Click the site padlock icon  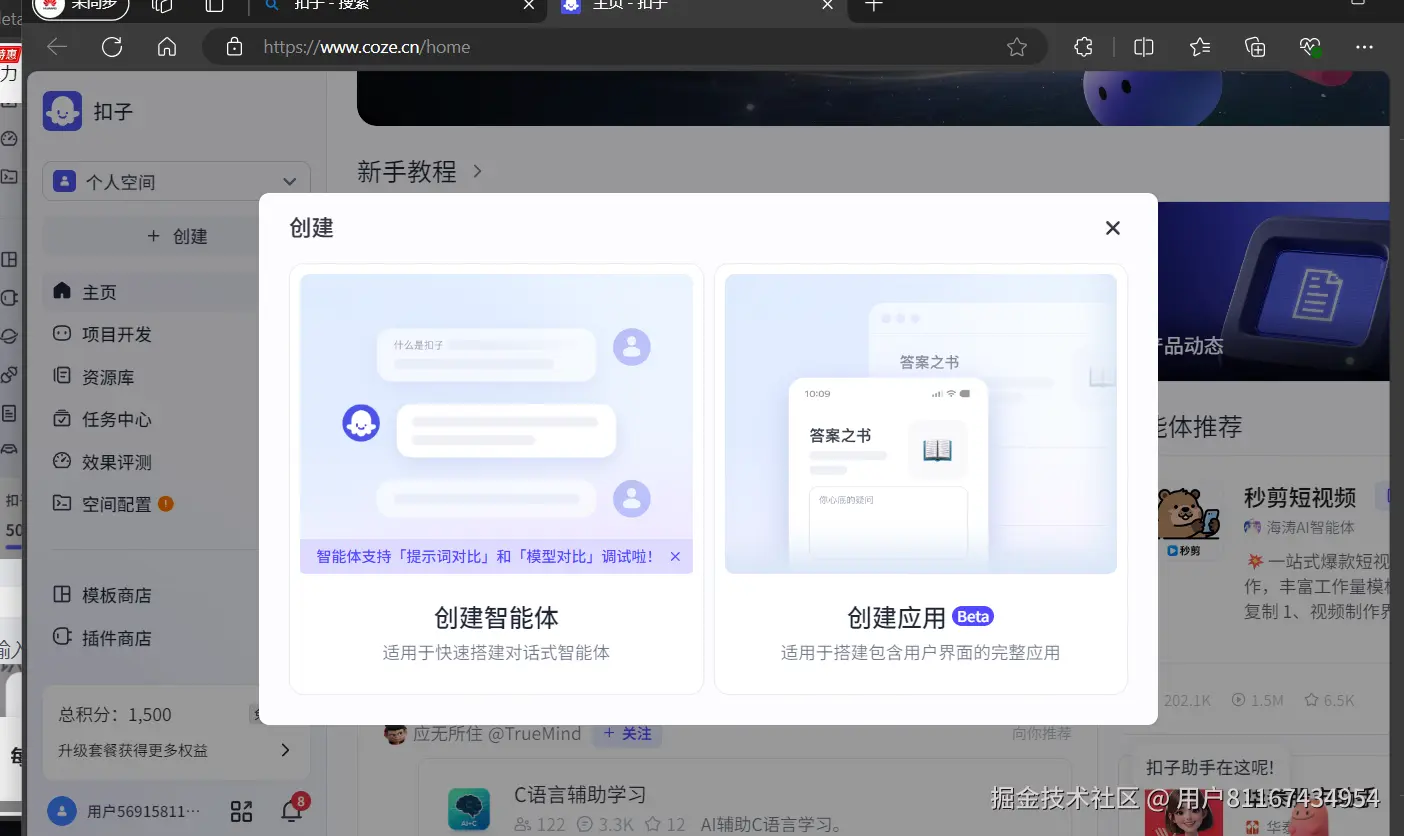coord(234,47)
